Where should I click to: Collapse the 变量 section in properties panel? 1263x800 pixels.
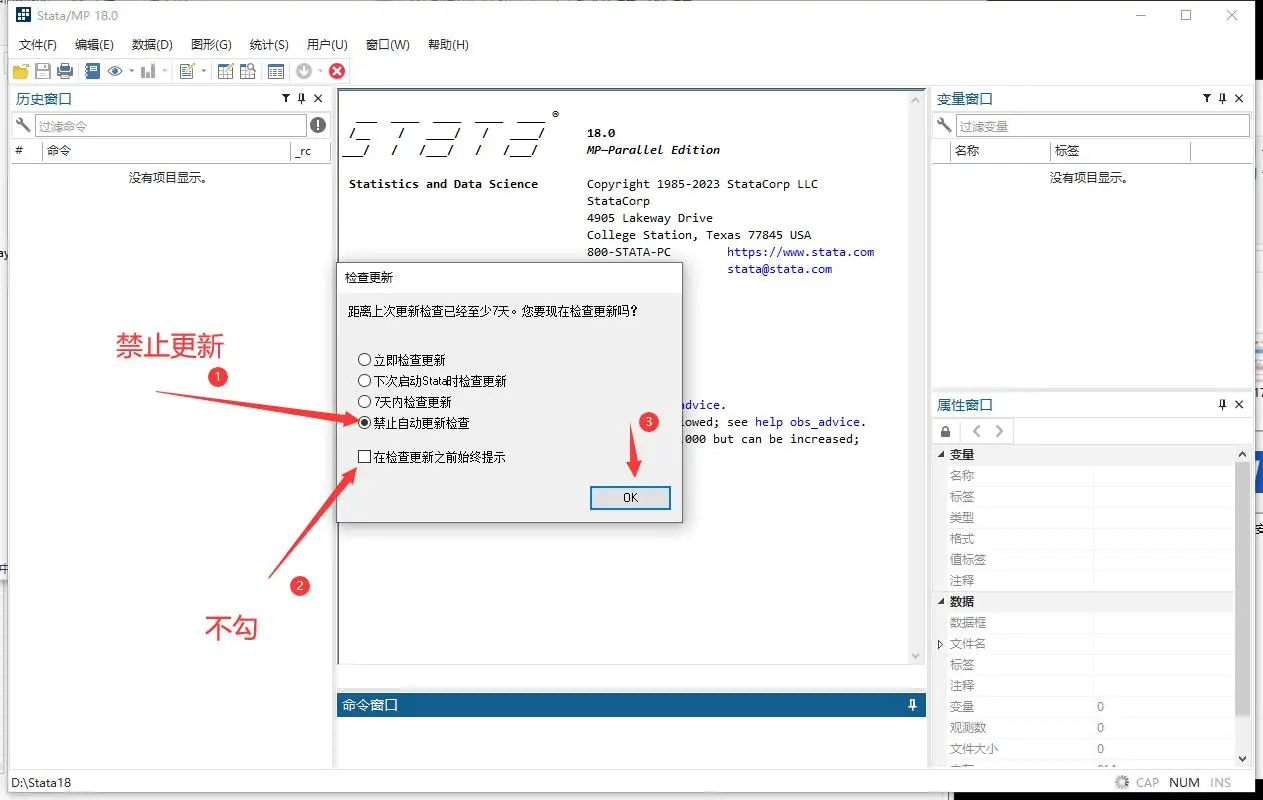pyautogui.click(x=941, y=453)
